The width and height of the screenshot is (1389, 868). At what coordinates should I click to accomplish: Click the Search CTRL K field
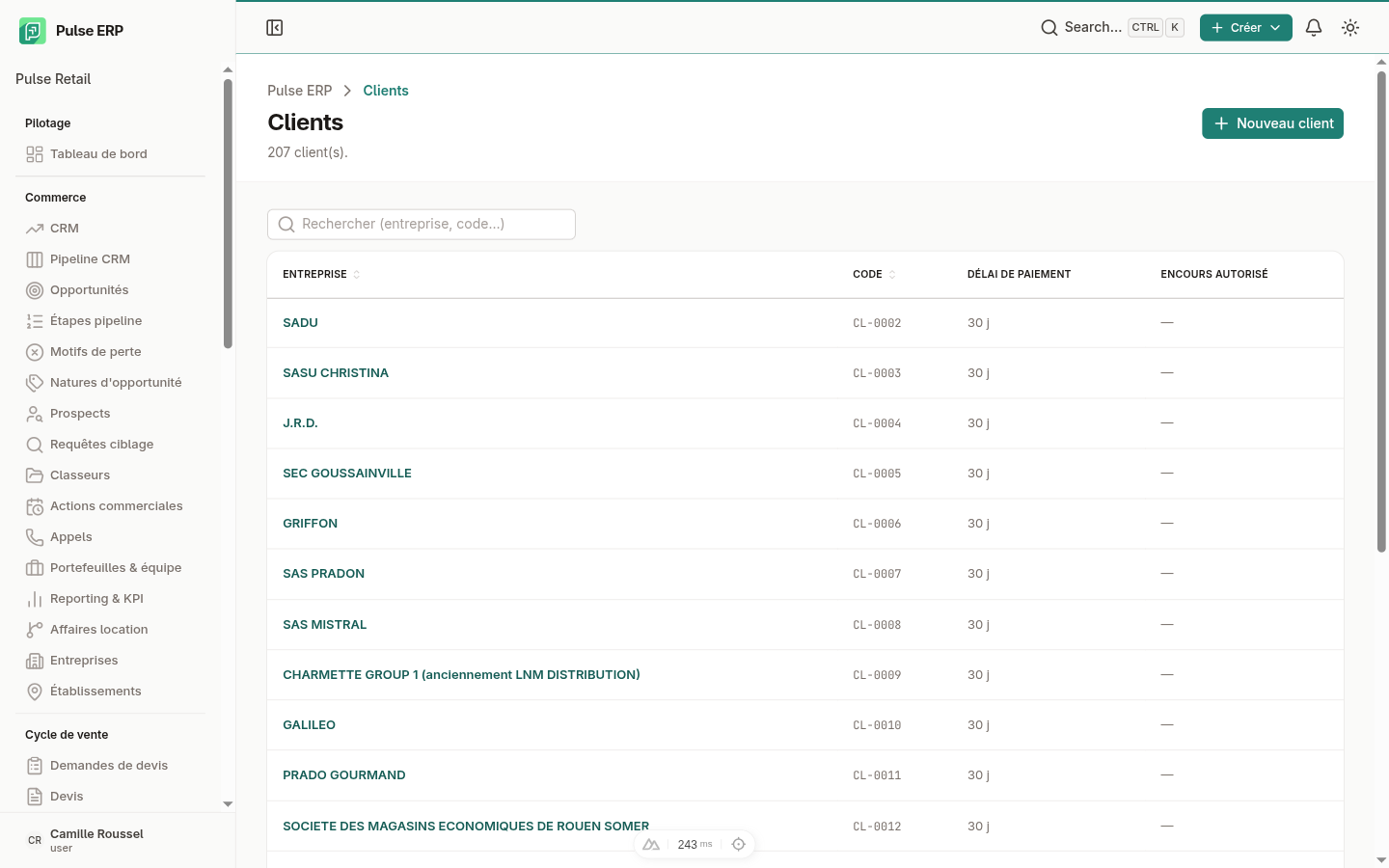point(1112,28)
